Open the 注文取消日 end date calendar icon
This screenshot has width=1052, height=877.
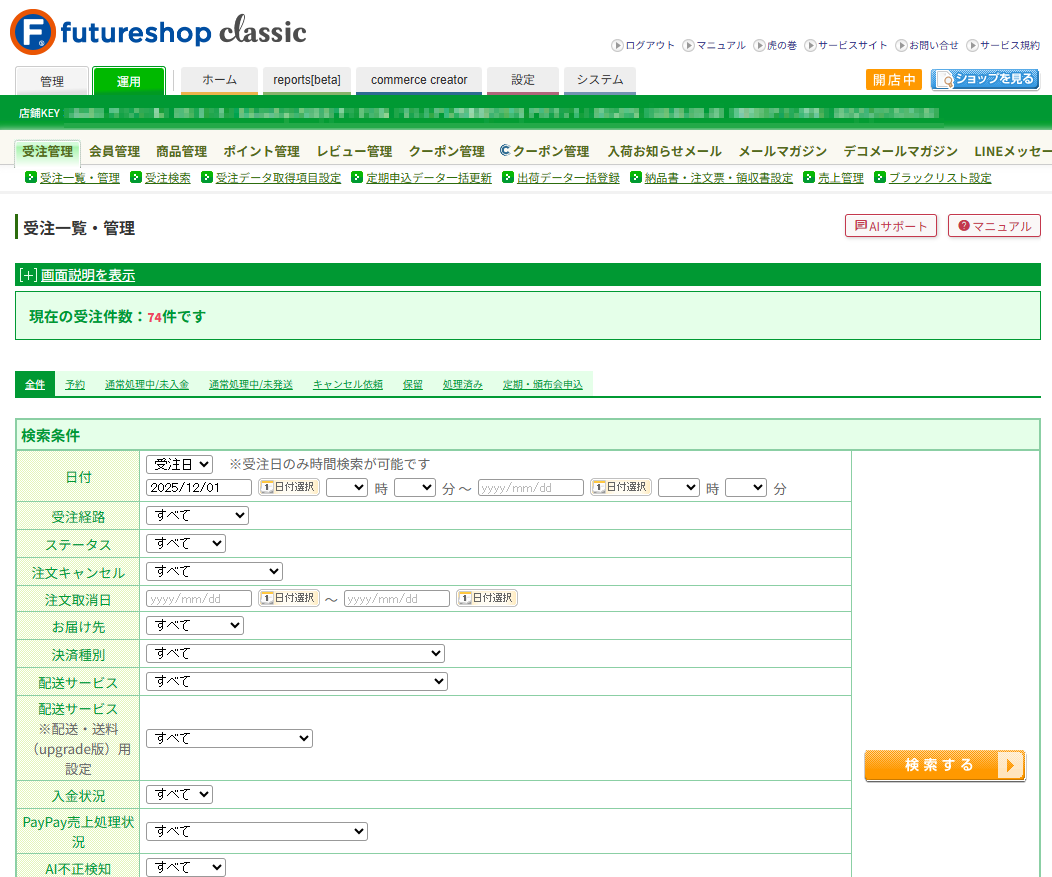(487, 597)
